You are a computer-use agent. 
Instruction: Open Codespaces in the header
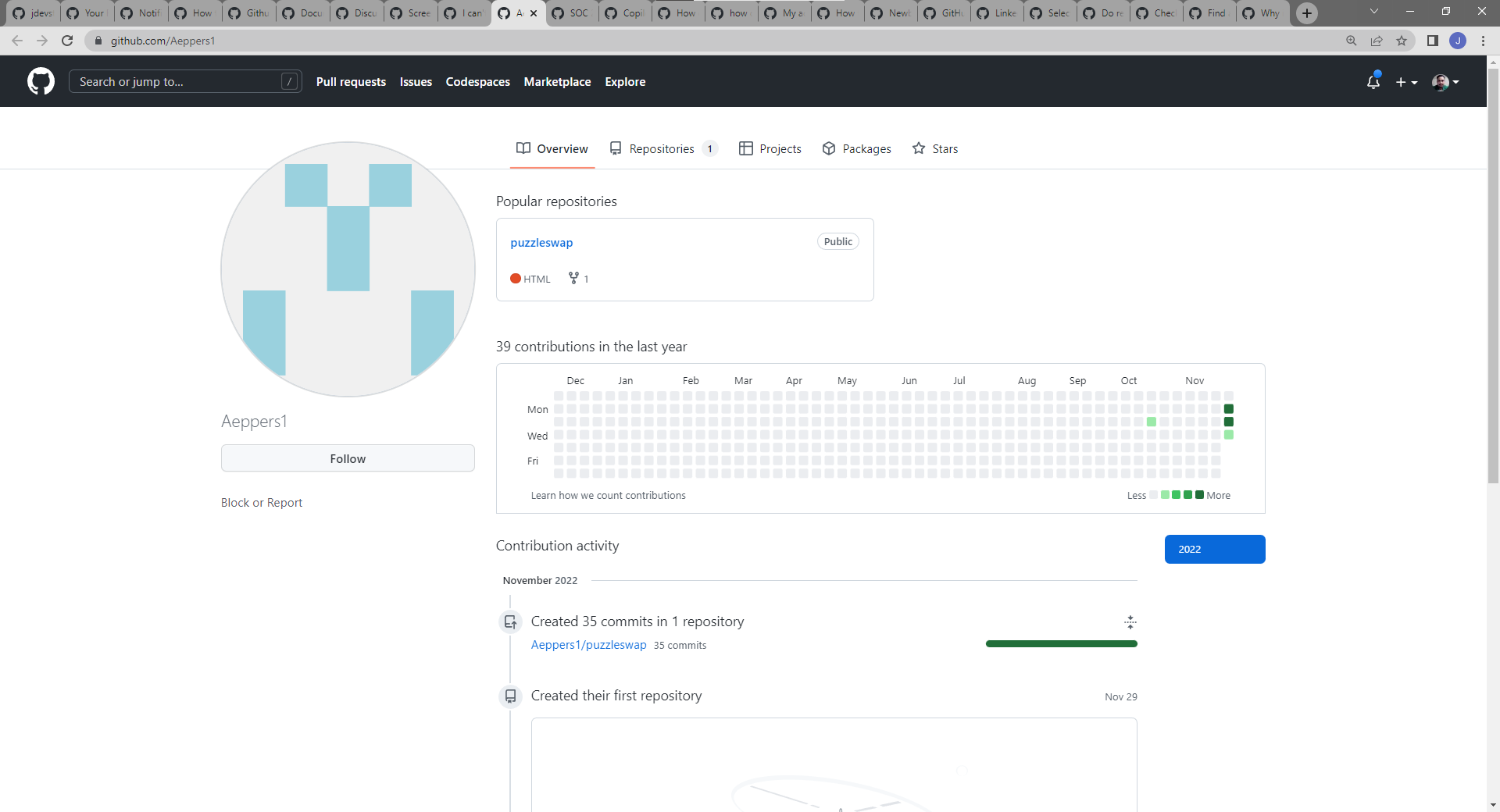[x=477, y=82]
